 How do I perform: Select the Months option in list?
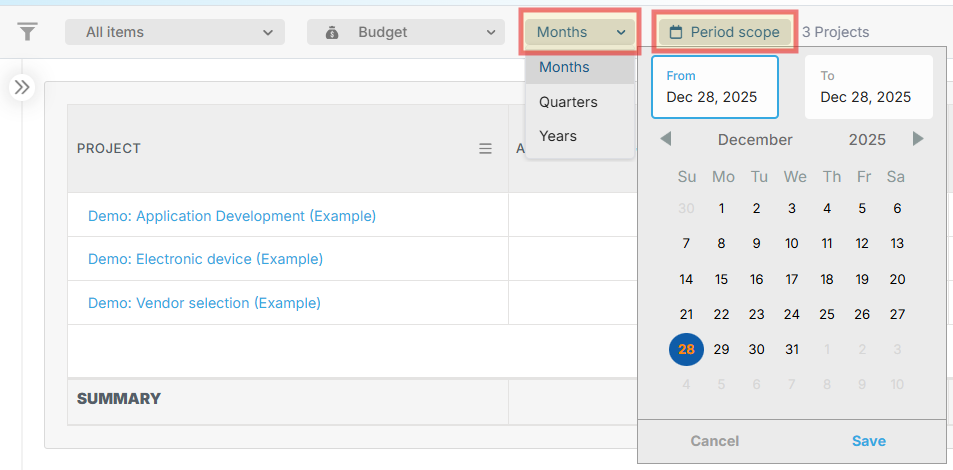[x=580, y=67]
